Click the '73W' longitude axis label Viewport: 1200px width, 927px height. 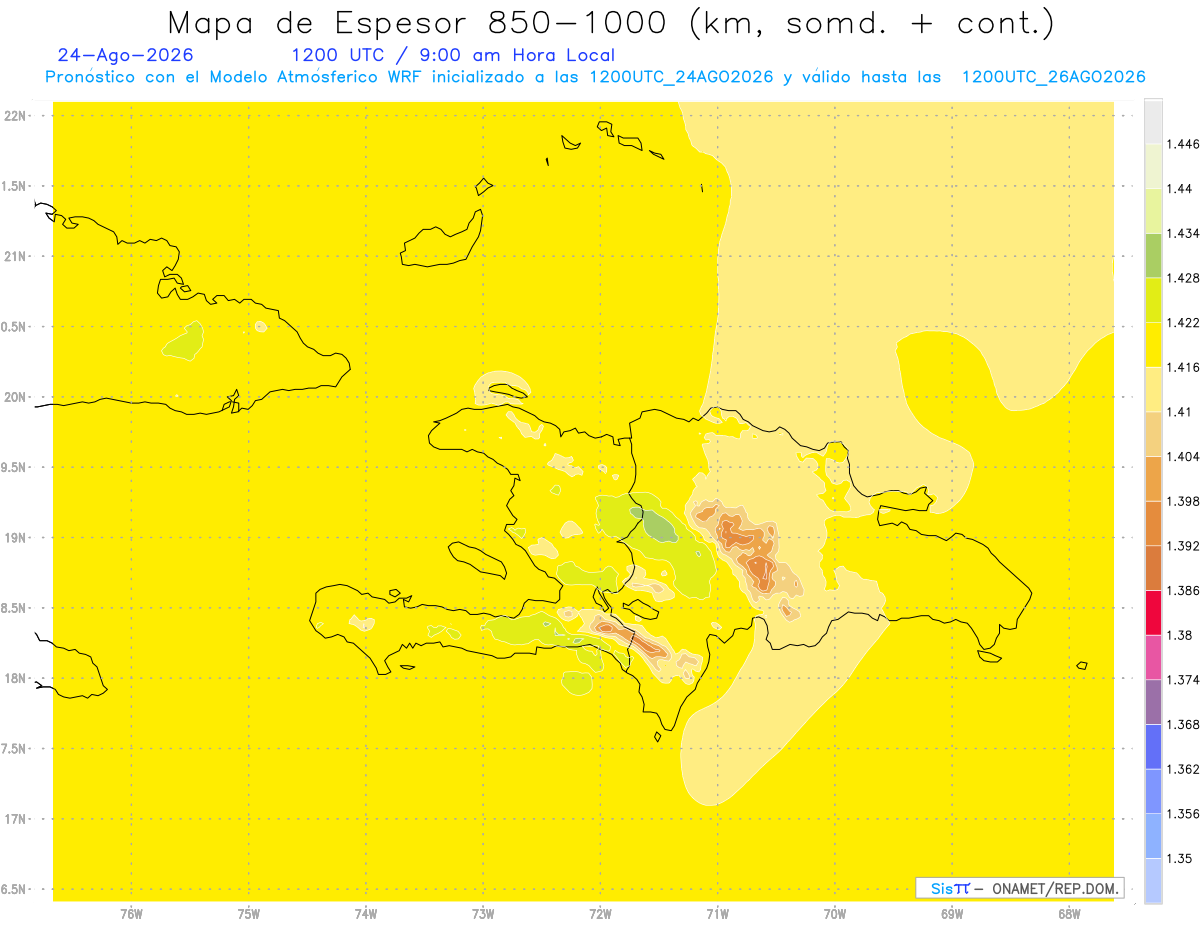click(x=483, y=914)
